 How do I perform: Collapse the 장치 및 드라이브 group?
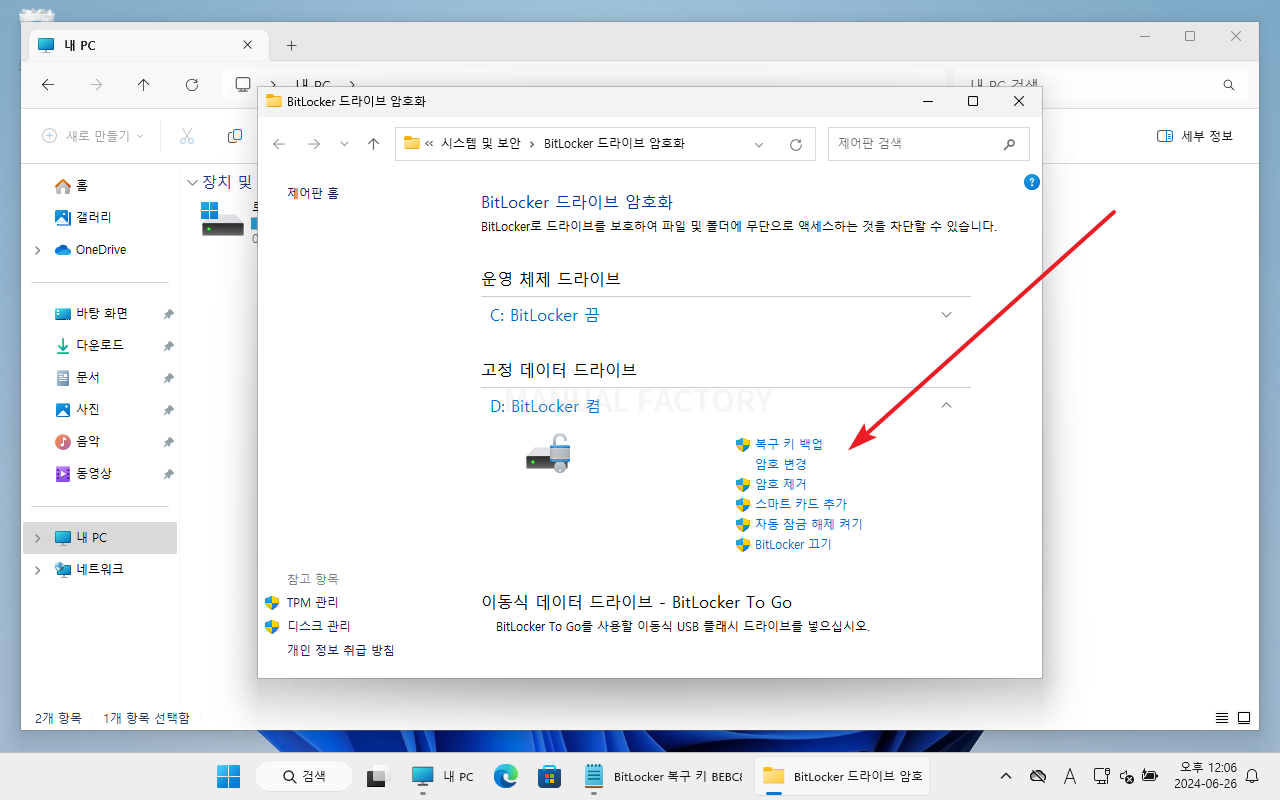[193, 182]
